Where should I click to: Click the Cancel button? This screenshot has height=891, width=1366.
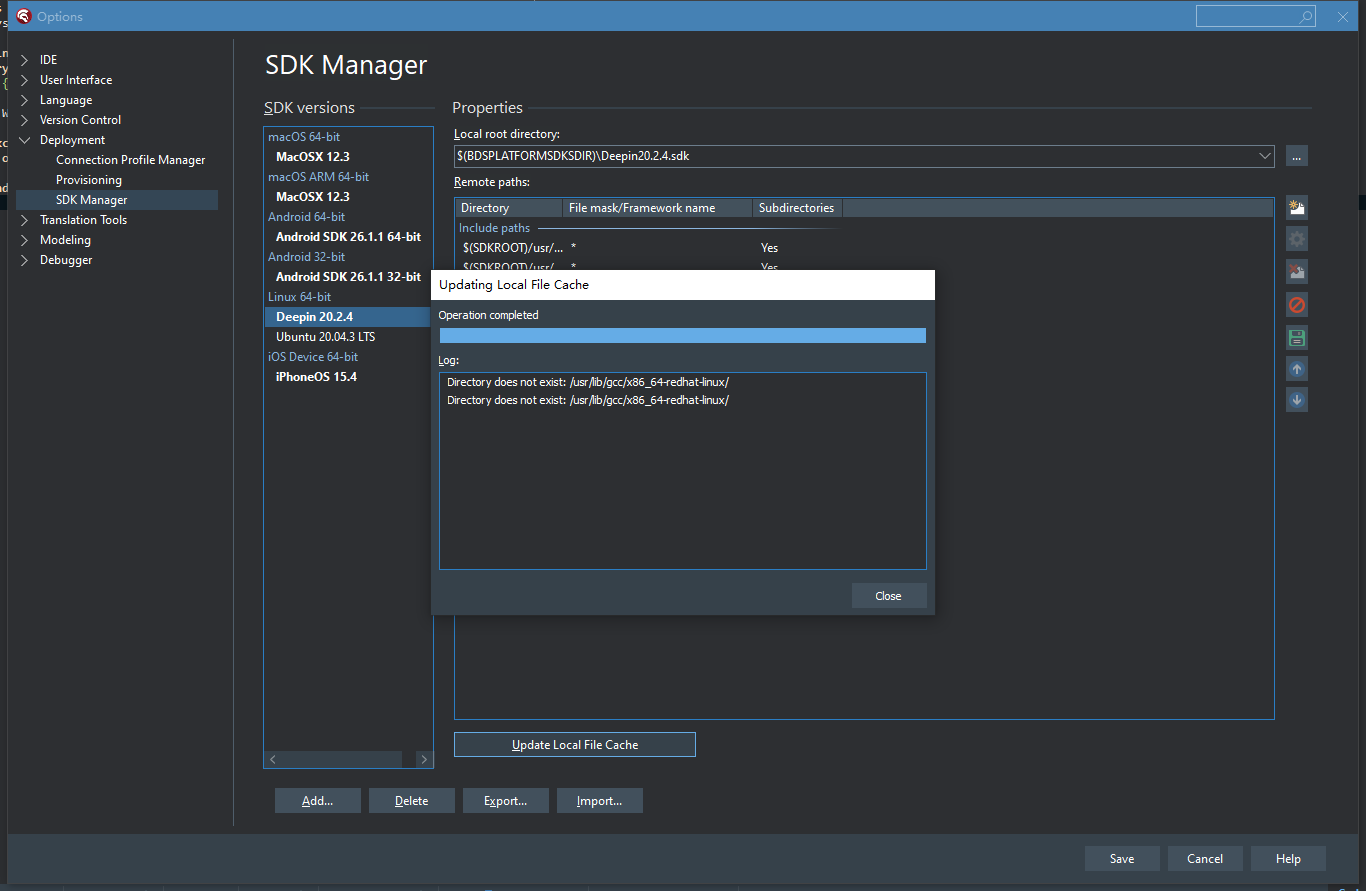click(x=1205, y=859)
